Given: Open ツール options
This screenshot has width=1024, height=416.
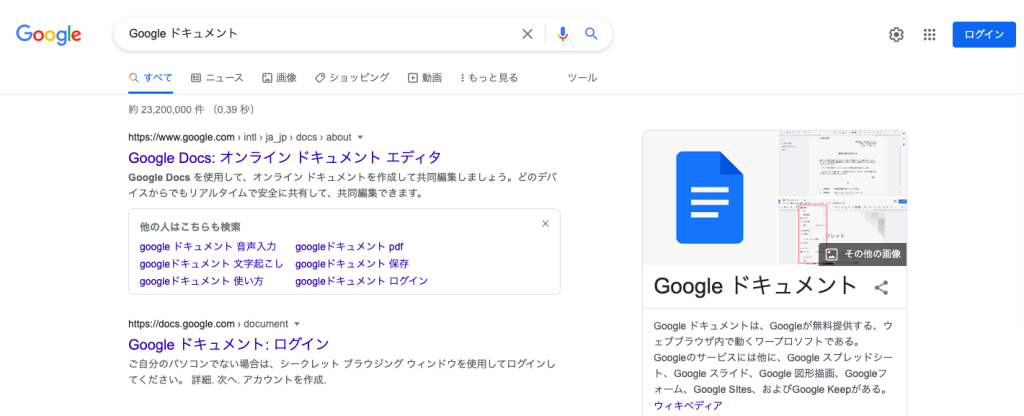Looking at the screenshot, I should click(x=582, y=78).
